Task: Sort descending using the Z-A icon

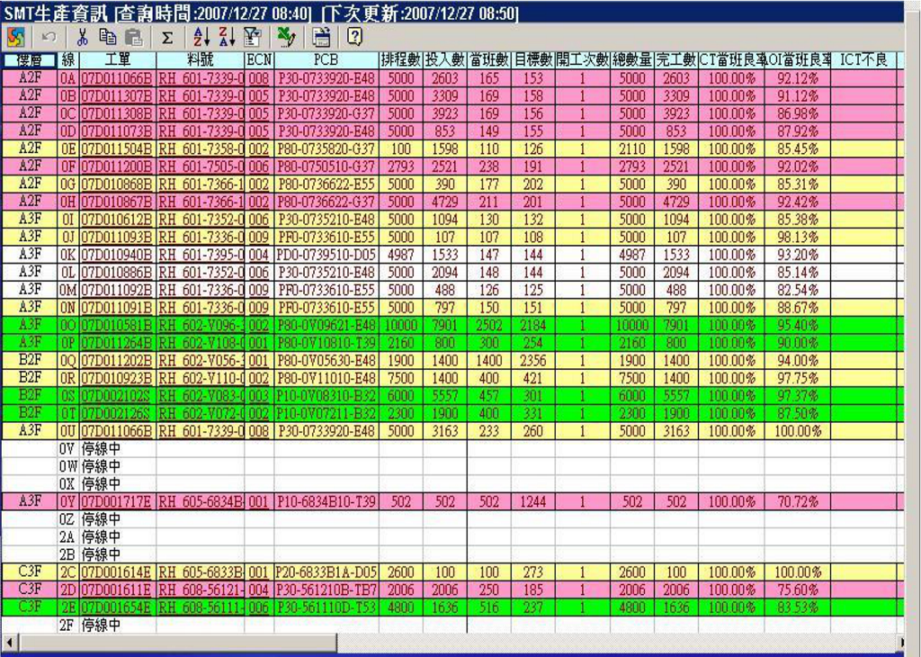Action: 226,37
